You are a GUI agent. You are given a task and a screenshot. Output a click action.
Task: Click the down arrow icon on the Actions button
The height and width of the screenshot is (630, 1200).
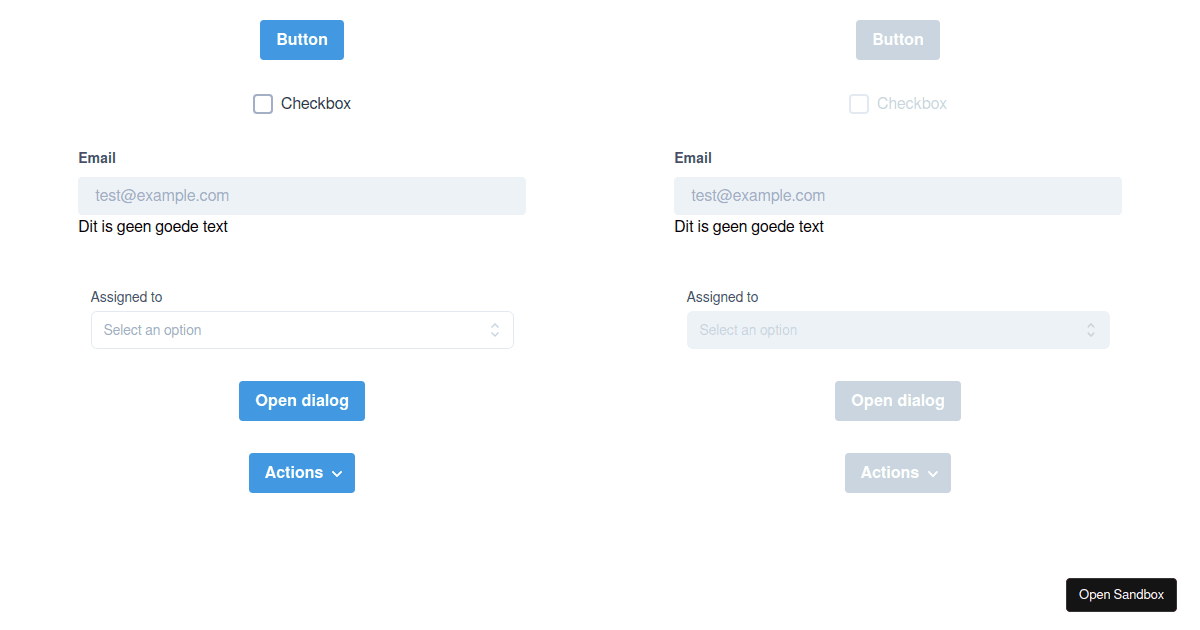click(x=334, y=473)
